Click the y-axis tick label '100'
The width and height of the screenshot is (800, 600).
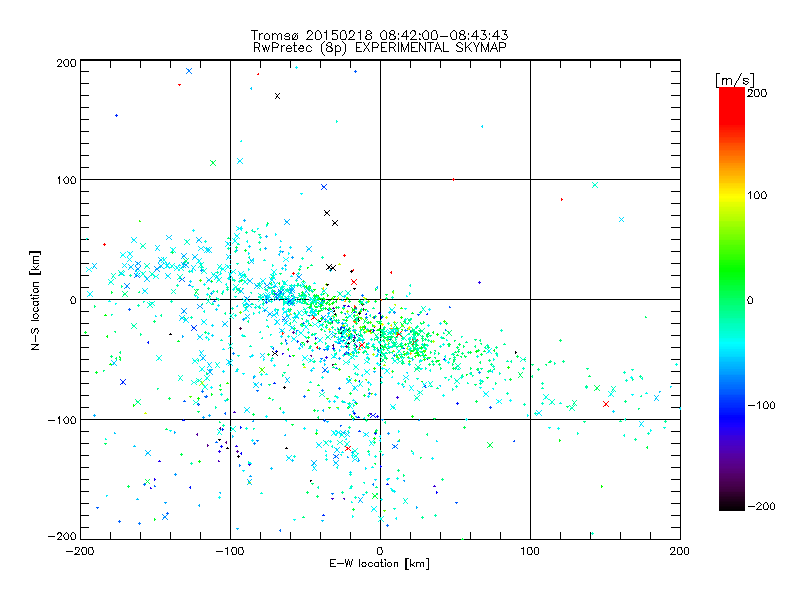[x=67, y=180]
